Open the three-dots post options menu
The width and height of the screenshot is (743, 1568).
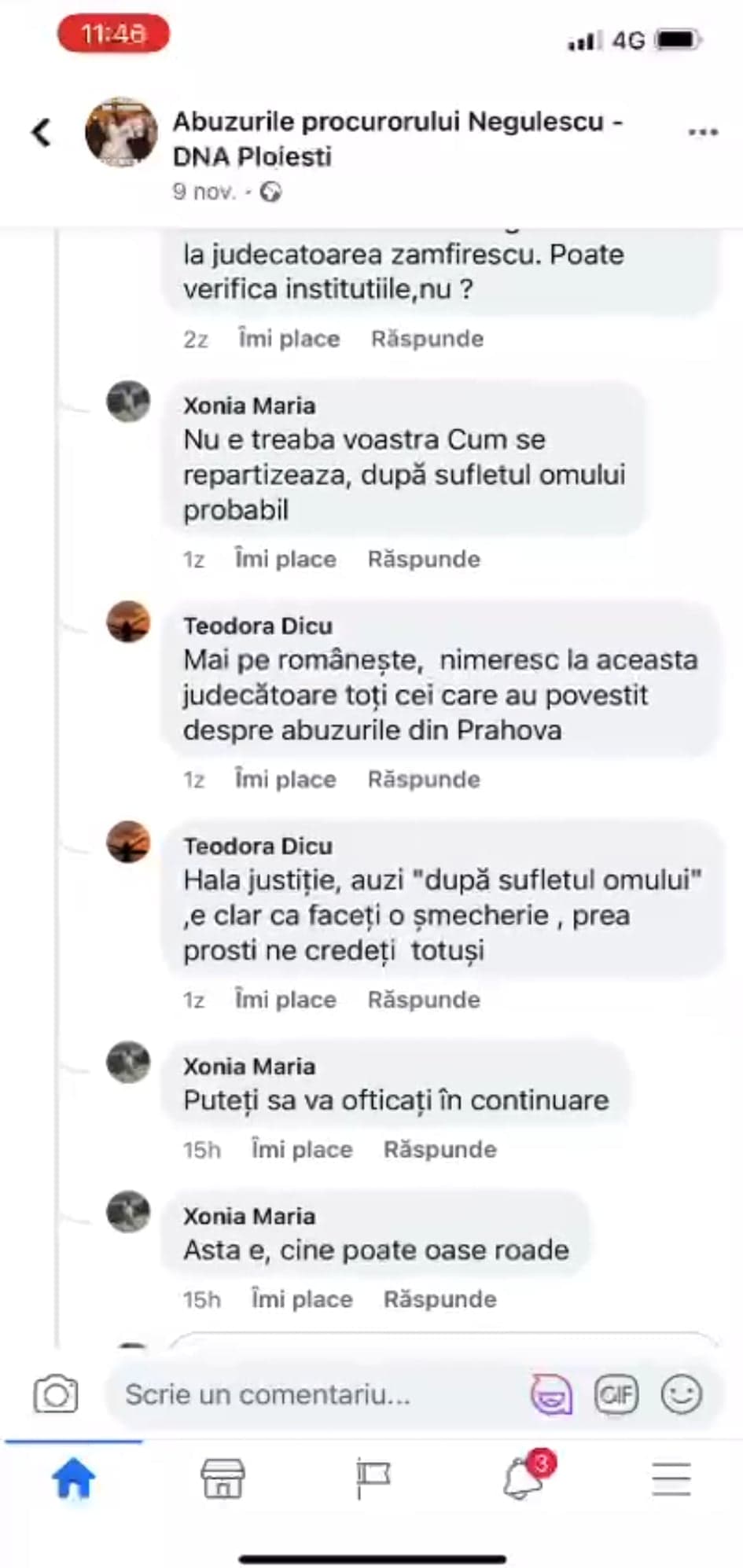click(x=702, y=132)
